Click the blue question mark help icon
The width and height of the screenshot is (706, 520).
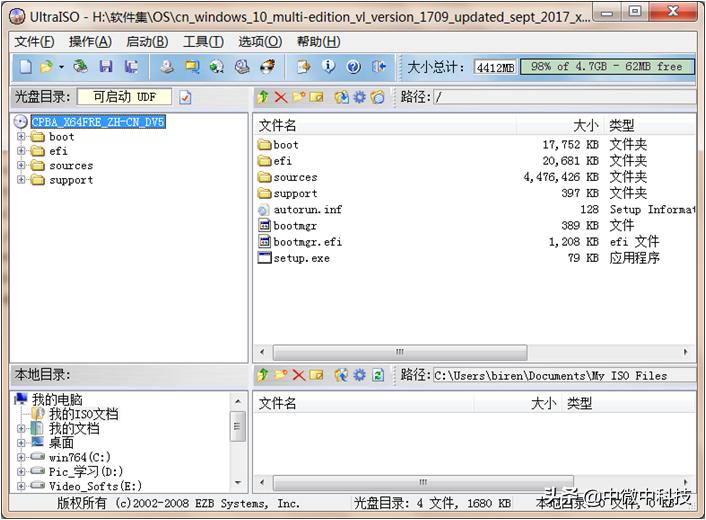click(x=353, y=67)
